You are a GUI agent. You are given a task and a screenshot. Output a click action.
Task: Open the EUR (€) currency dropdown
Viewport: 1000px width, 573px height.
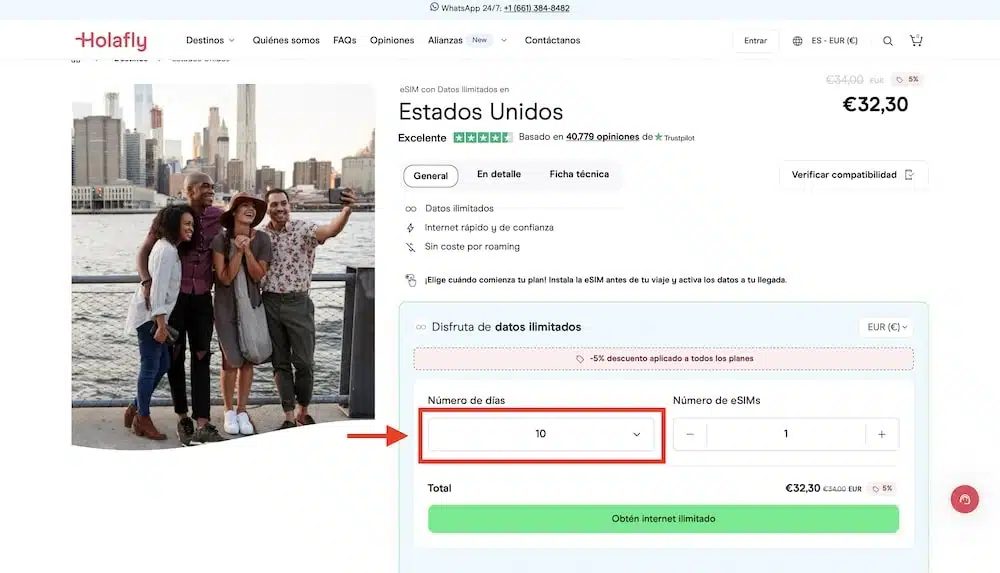point(886,327)
